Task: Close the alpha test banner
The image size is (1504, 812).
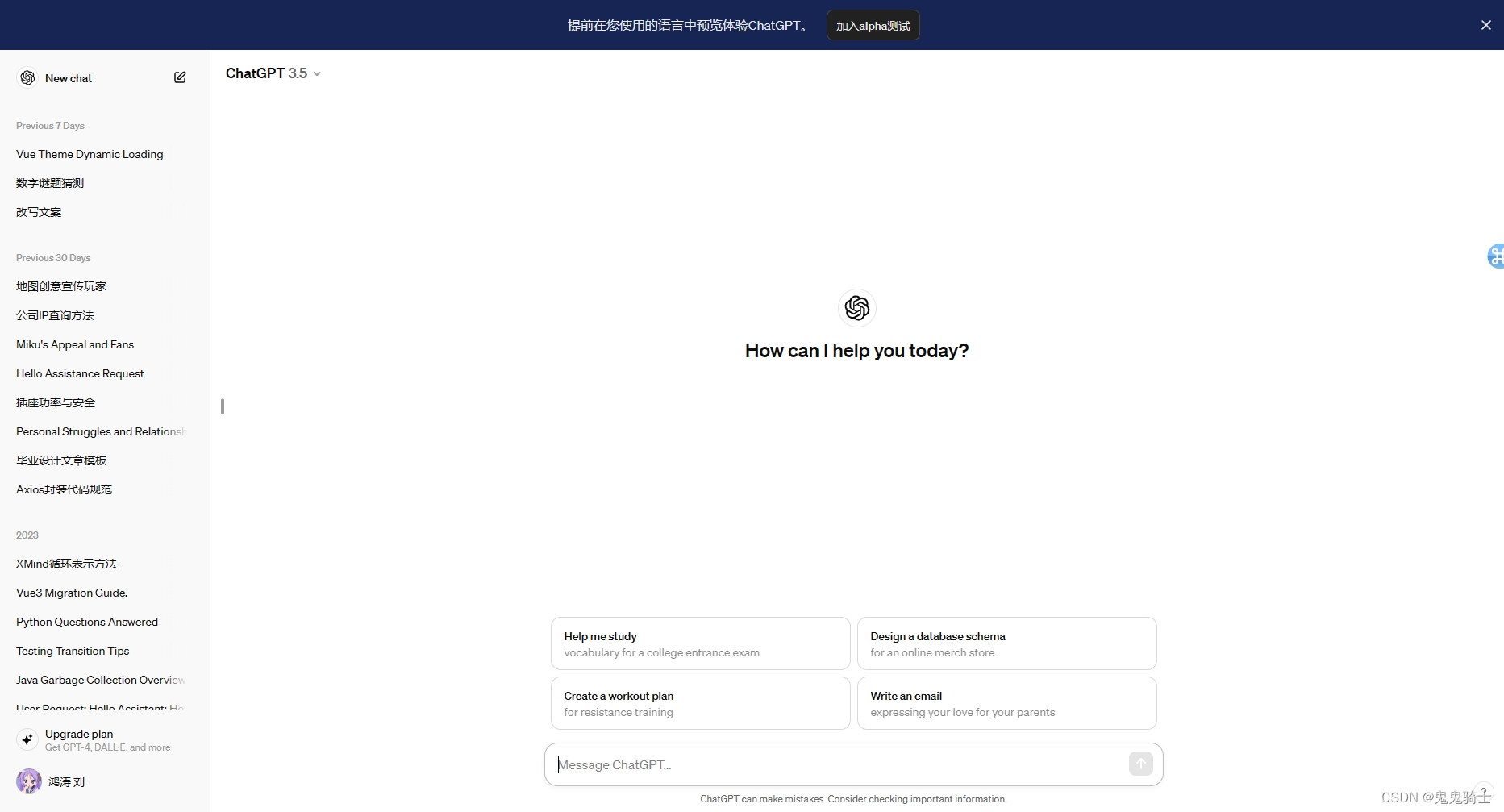Action: click(x=1485, y=25)
